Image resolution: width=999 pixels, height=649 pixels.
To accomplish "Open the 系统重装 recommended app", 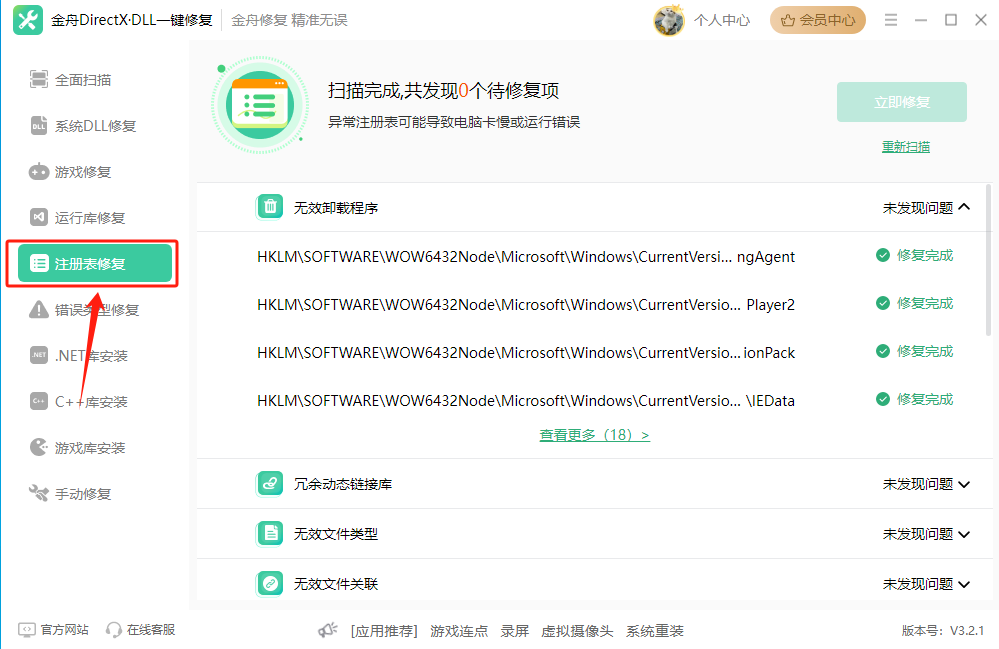I will click(654, 631).
